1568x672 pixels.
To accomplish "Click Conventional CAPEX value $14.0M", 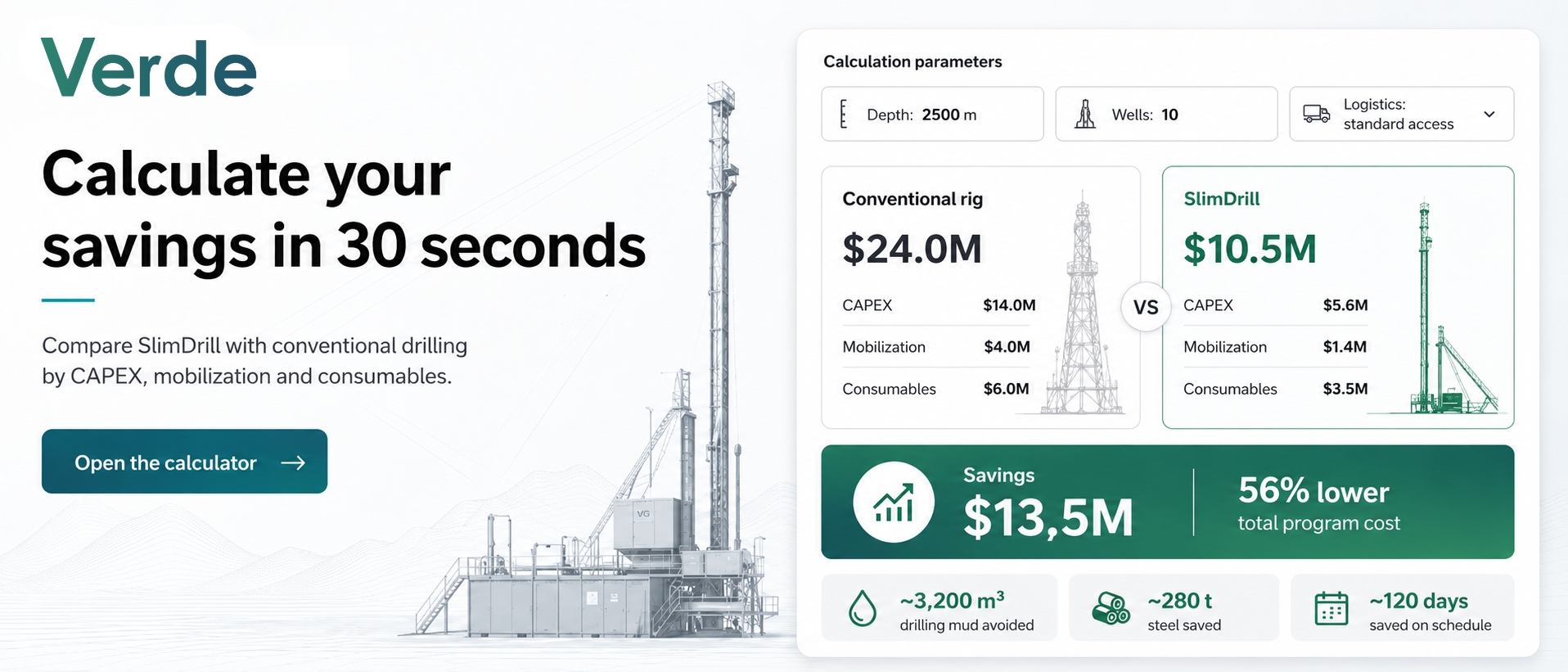I will [1009, 305].
